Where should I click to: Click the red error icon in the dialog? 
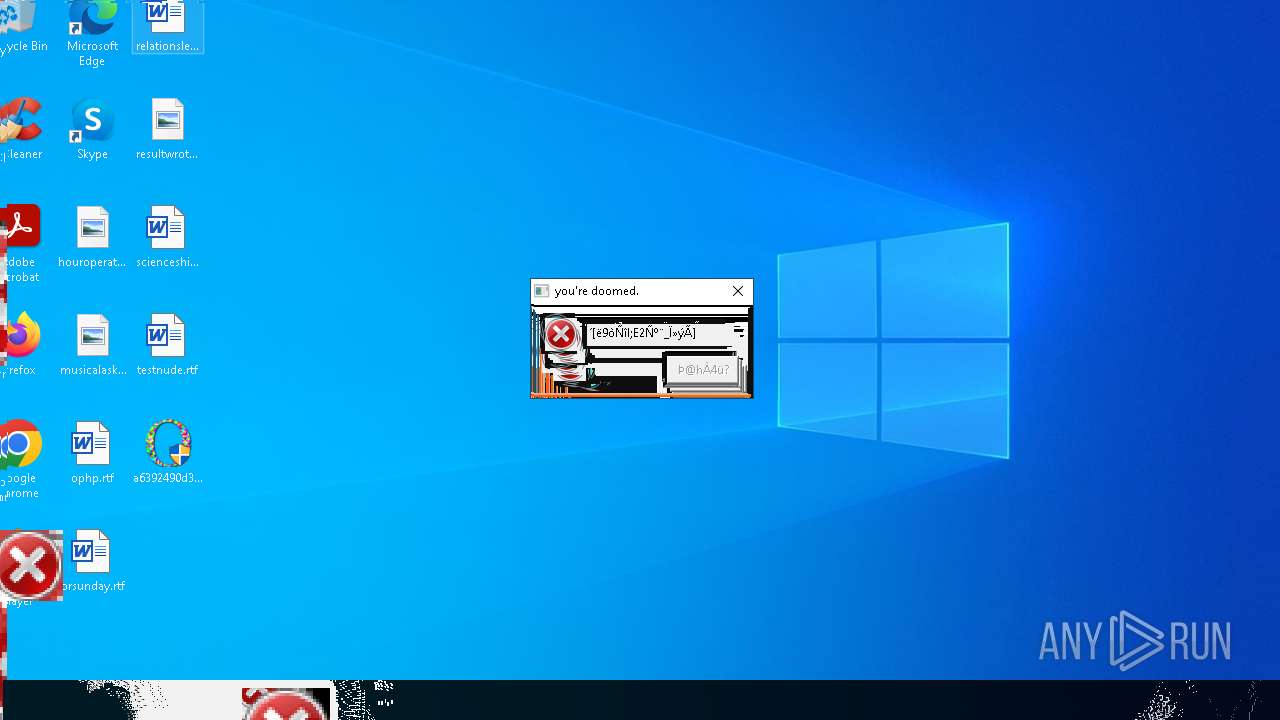click(x=561, y=335)
